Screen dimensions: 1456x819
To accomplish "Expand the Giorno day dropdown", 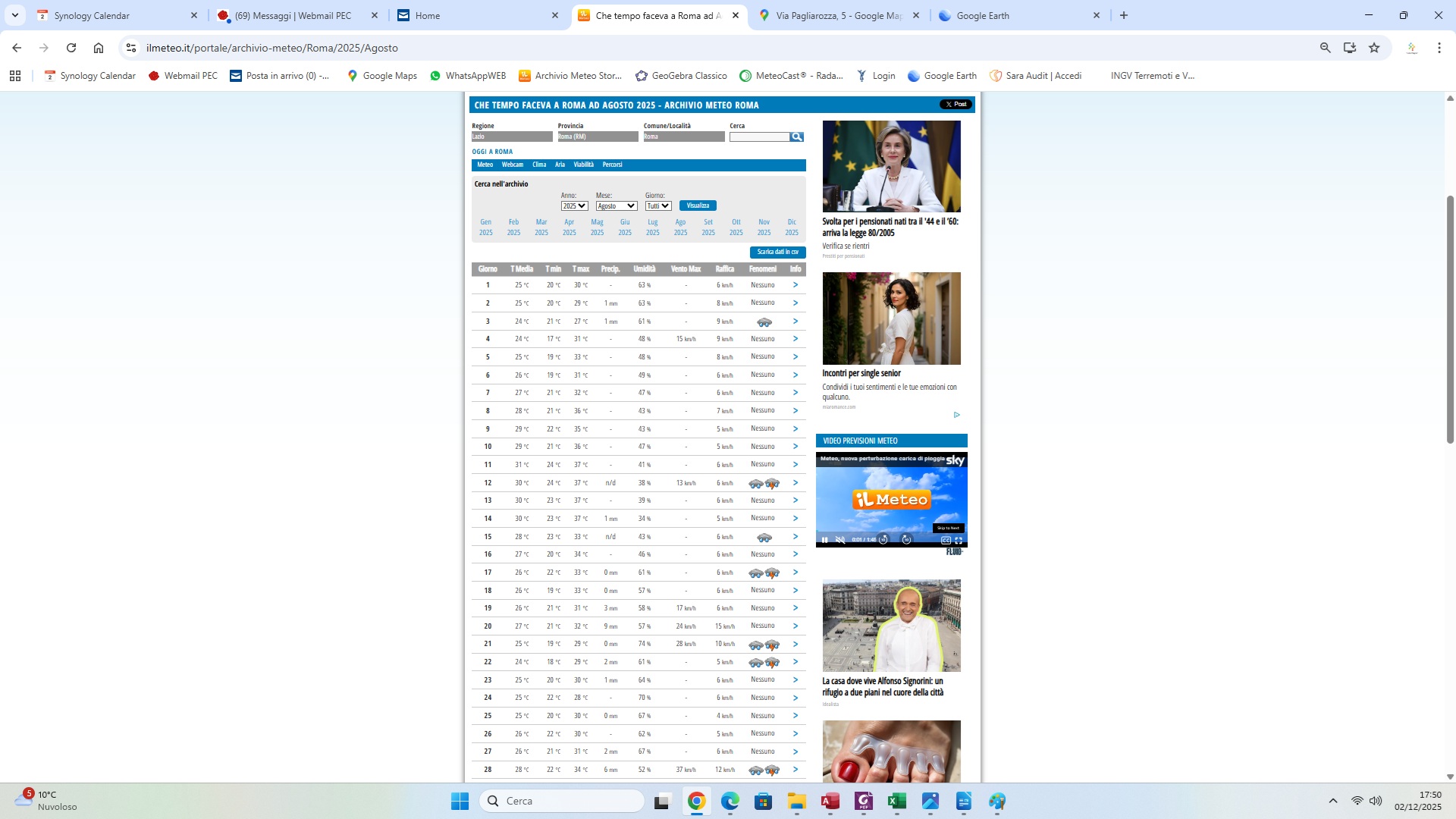I will click(657, 206).
